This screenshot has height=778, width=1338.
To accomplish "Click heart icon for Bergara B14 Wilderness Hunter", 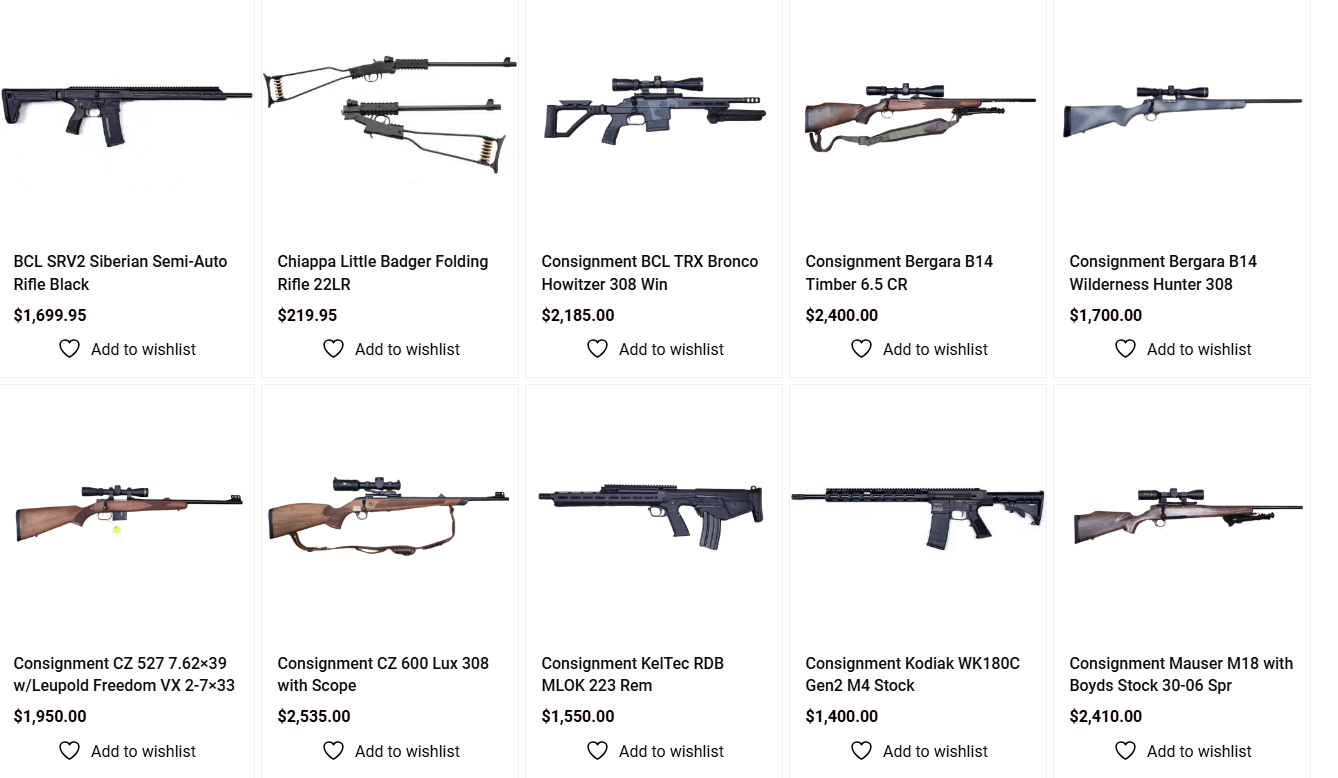I will coord(1125,349).
